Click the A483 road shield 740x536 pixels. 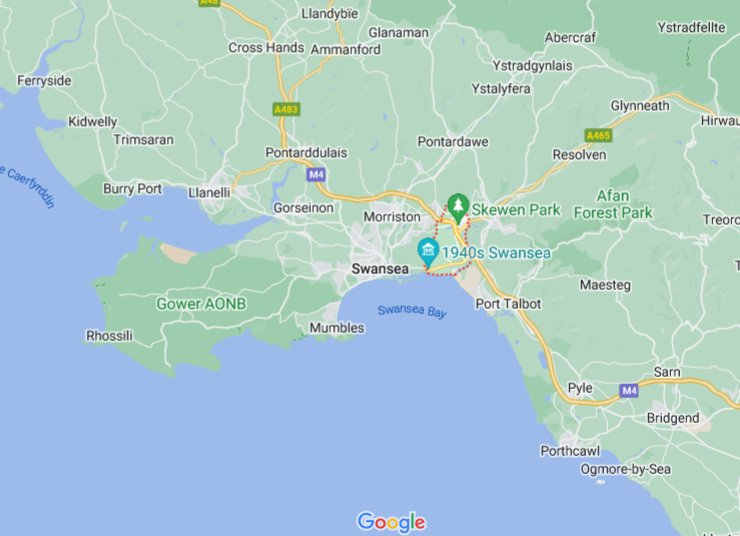click(286, 109)
